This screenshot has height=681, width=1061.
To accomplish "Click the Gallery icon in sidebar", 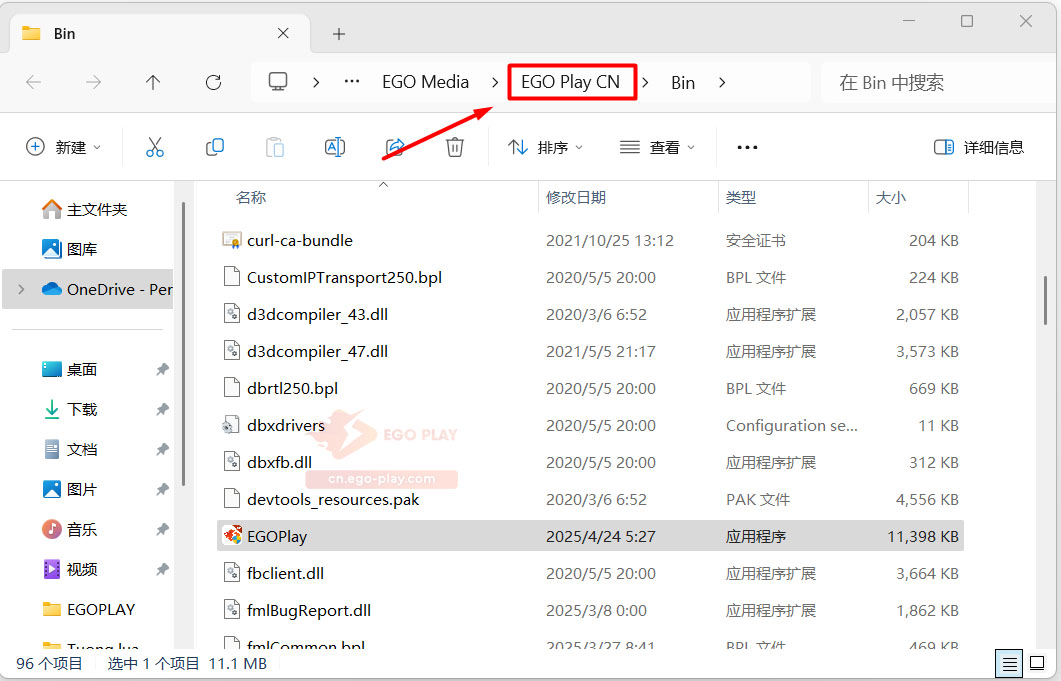I will click(x=51, y=249).
